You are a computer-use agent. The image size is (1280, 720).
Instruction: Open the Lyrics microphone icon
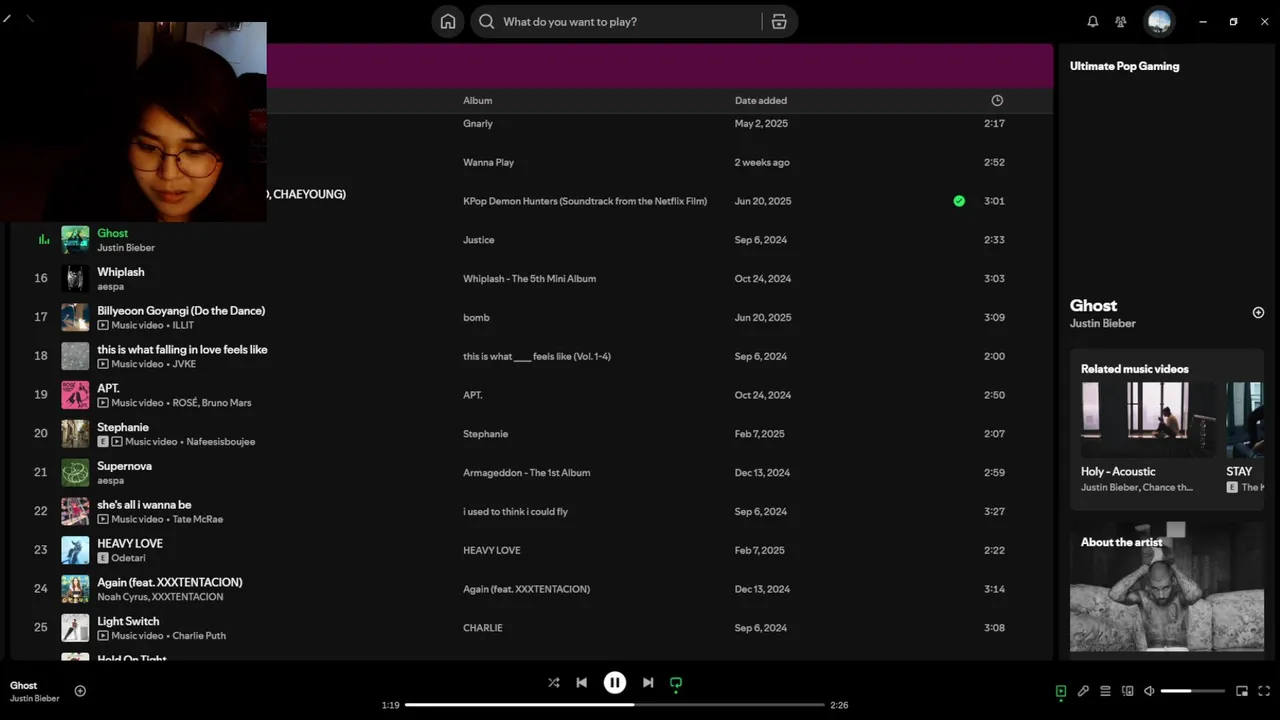1083,691
